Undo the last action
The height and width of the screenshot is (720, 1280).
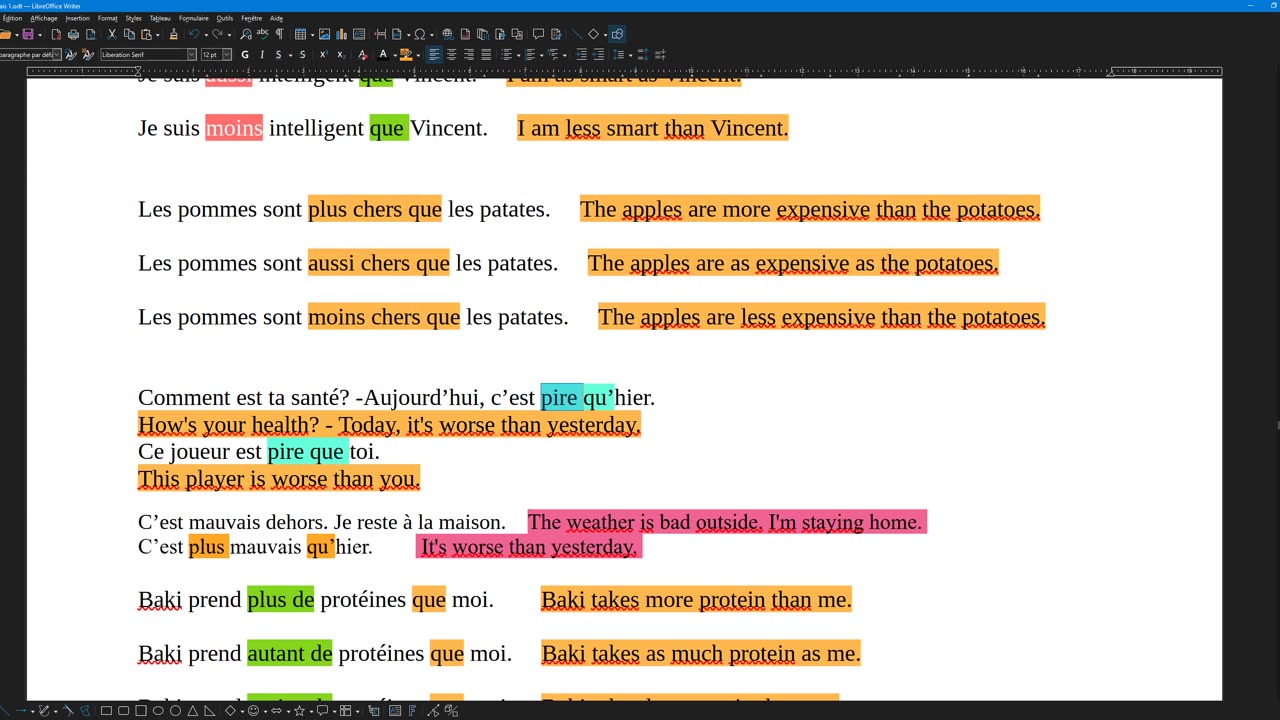(194, 34)
